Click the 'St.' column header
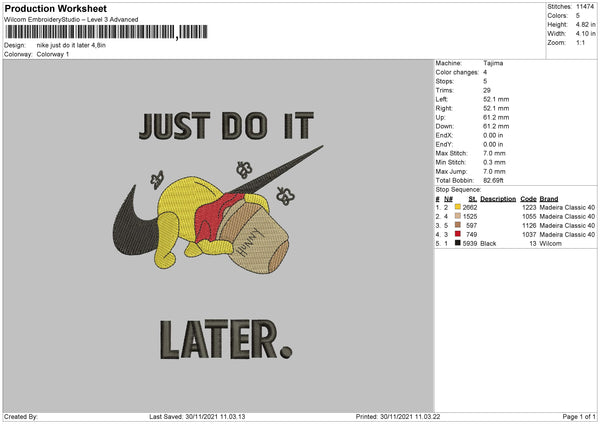This screenshot has height=424, width=600. (473, 199)
